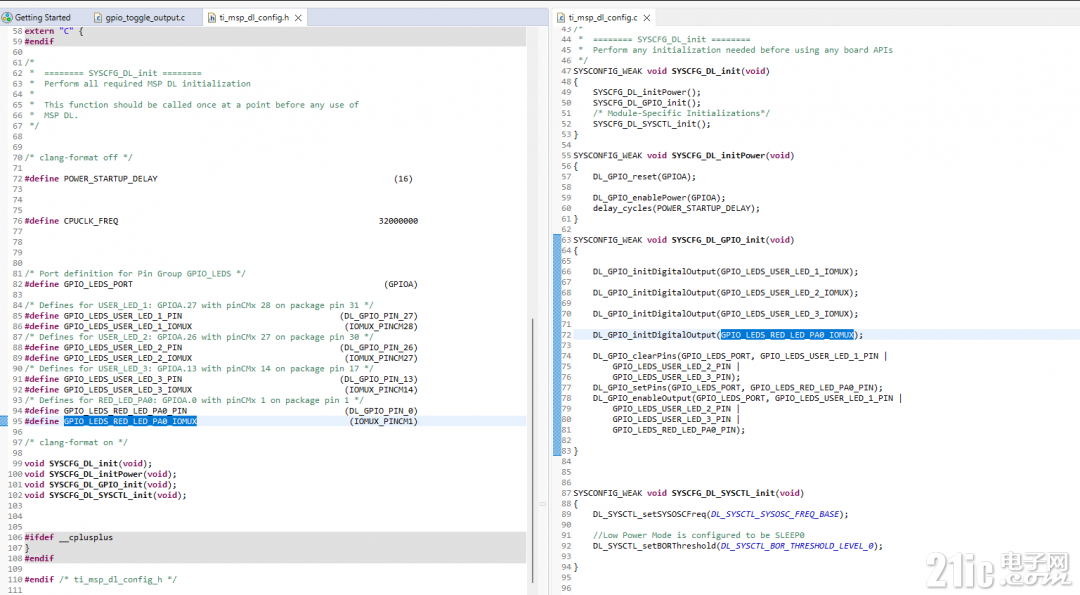Click the 'Port definition for Pin Group GPIO_LEDS' comment
The image size is (1080, 595).
(x=135, y=273)
